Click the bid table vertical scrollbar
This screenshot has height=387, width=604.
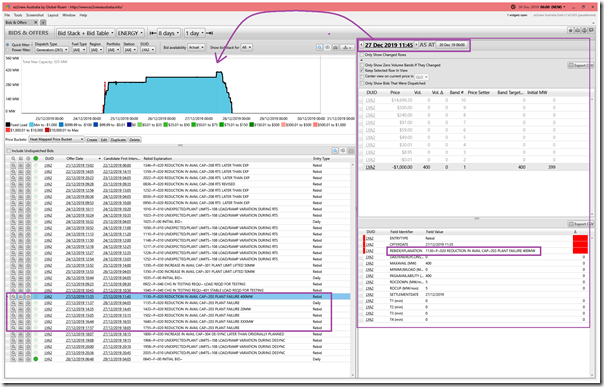(352, 270)
